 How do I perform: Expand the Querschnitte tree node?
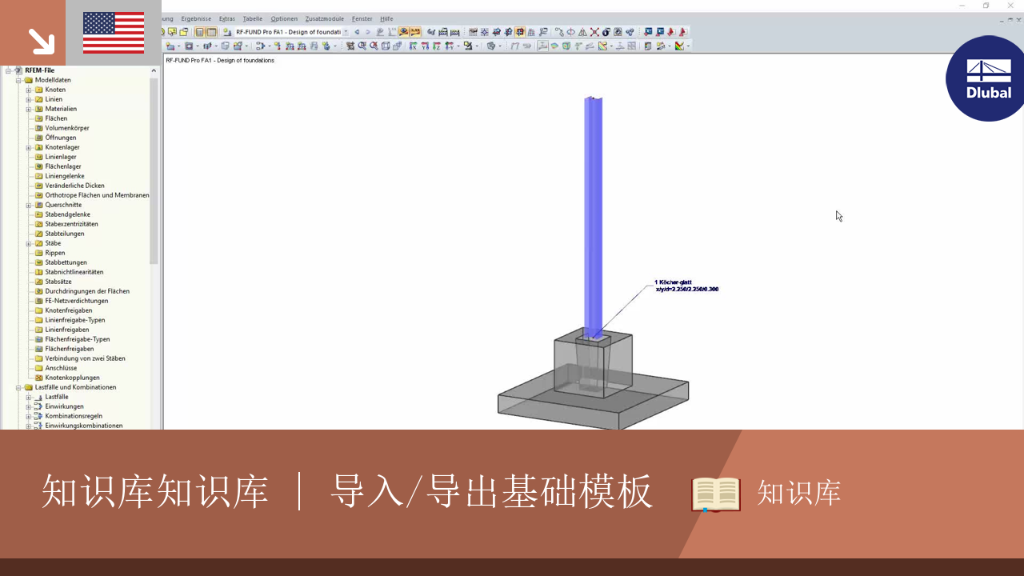(x=29, y=205)
